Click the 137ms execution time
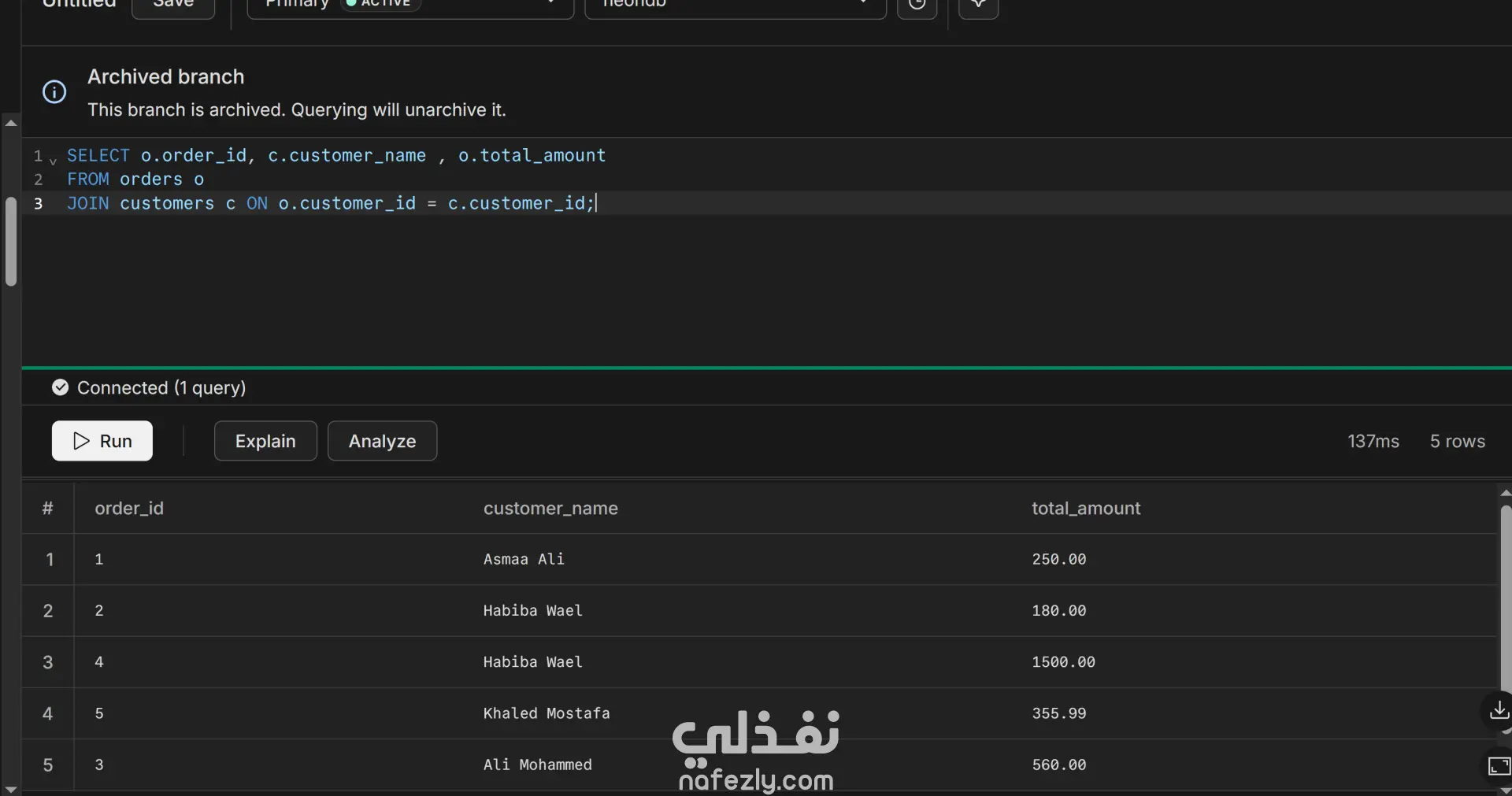Viewport: 1512px width, 796px height. [1373, 441]
